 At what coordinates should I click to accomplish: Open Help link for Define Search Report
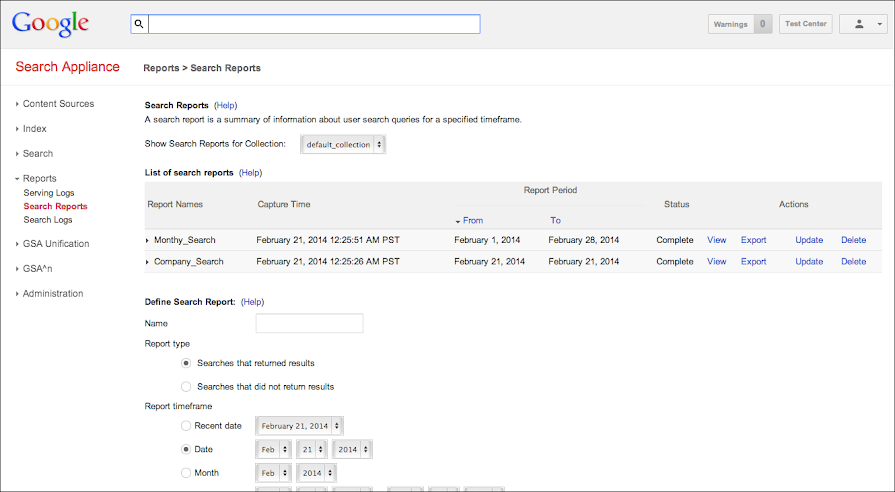point(253,302)
